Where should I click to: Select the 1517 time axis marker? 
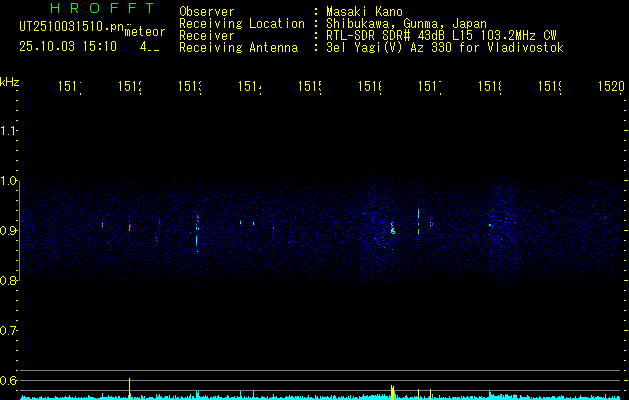coord(430,86)
